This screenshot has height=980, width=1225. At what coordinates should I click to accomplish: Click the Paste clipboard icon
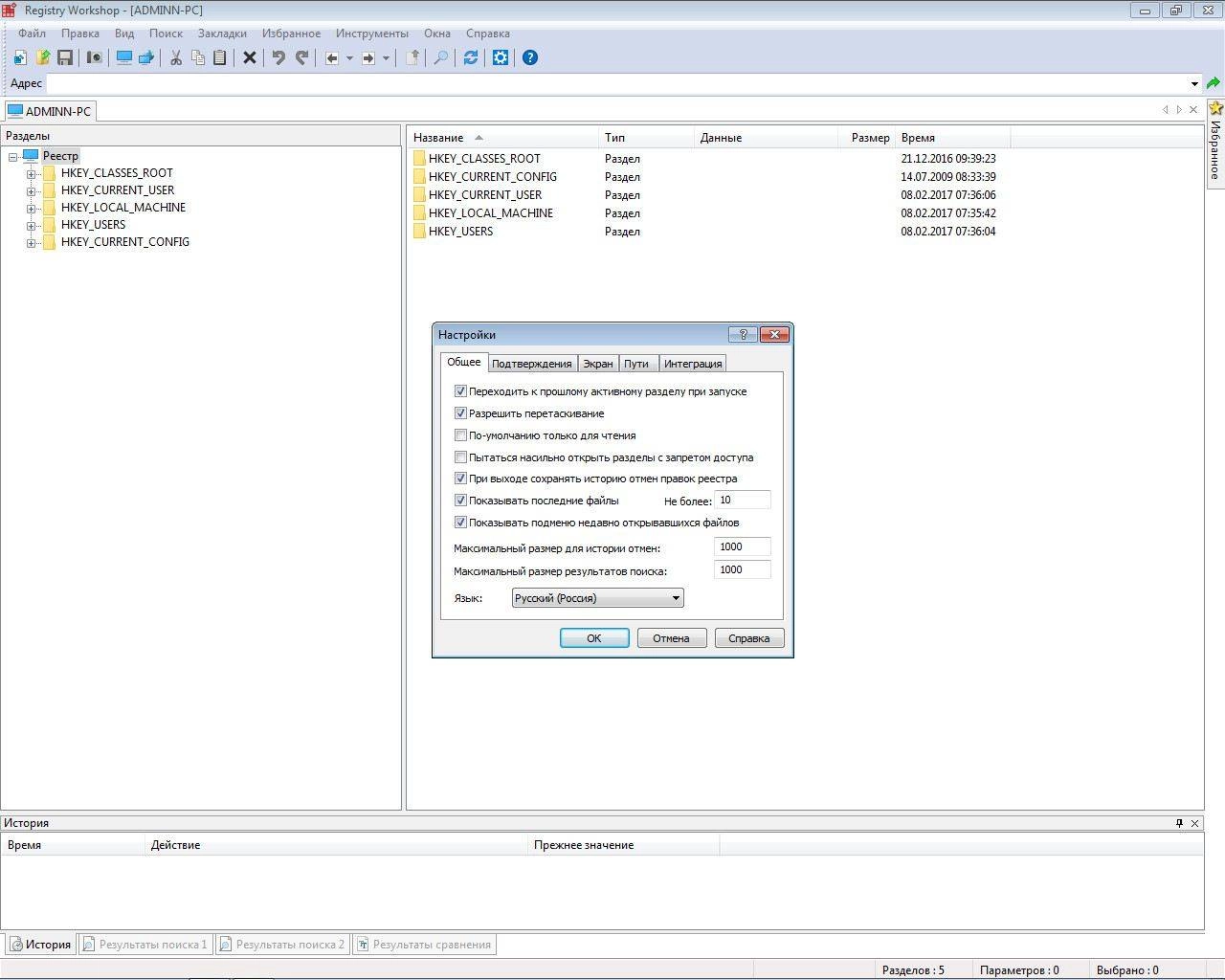click(219, 57)
